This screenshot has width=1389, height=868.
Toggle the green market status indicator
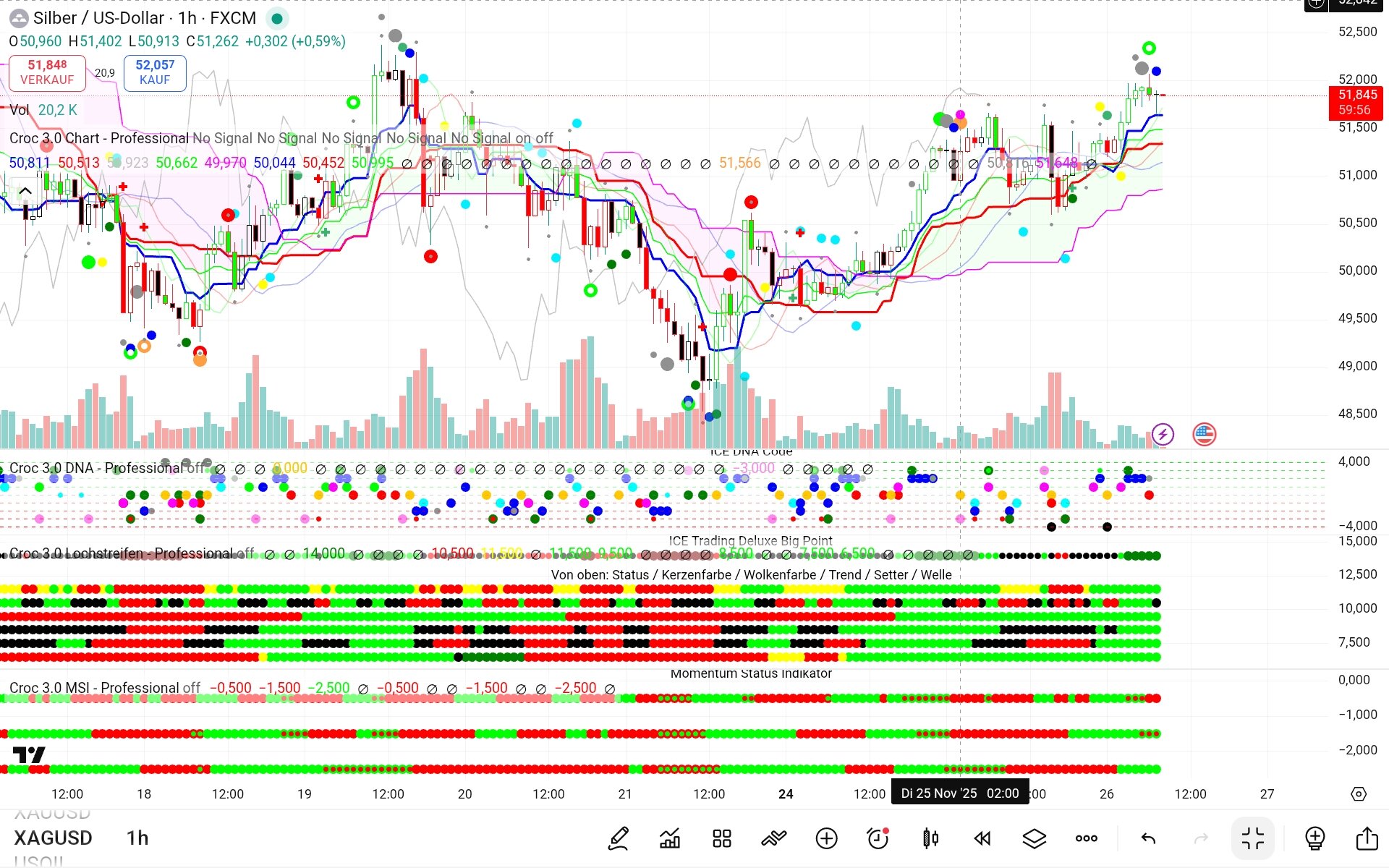(x=276, y=18)
